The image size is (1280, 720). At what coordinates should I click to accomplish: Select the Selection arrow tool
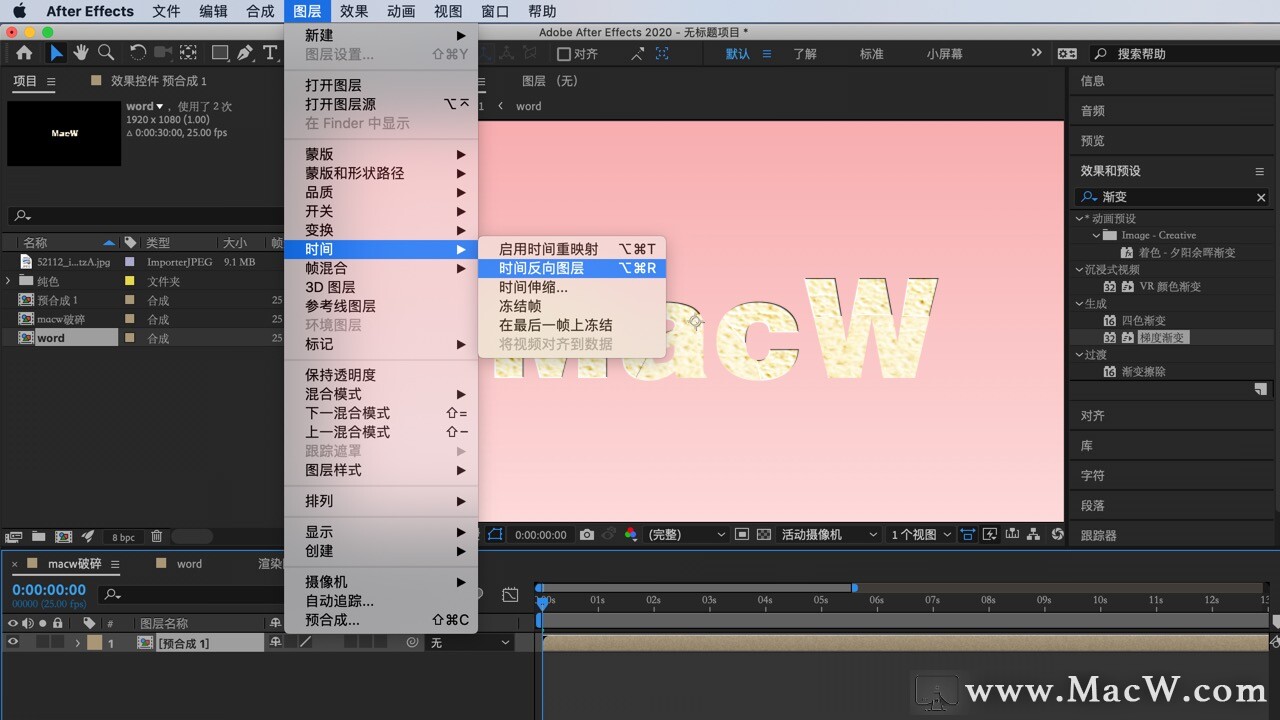point(56,53)
